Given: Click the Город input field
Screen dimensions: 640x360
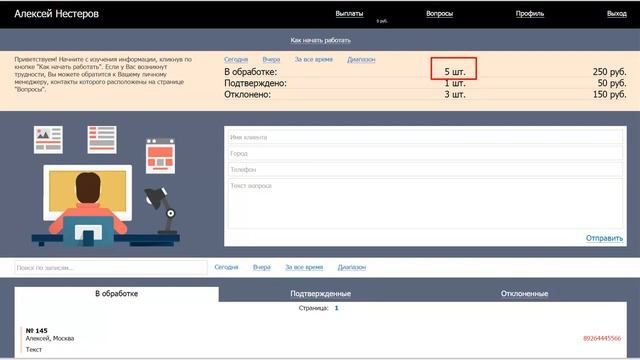Looking at the screenshot, I should click(x=425, y=153).
